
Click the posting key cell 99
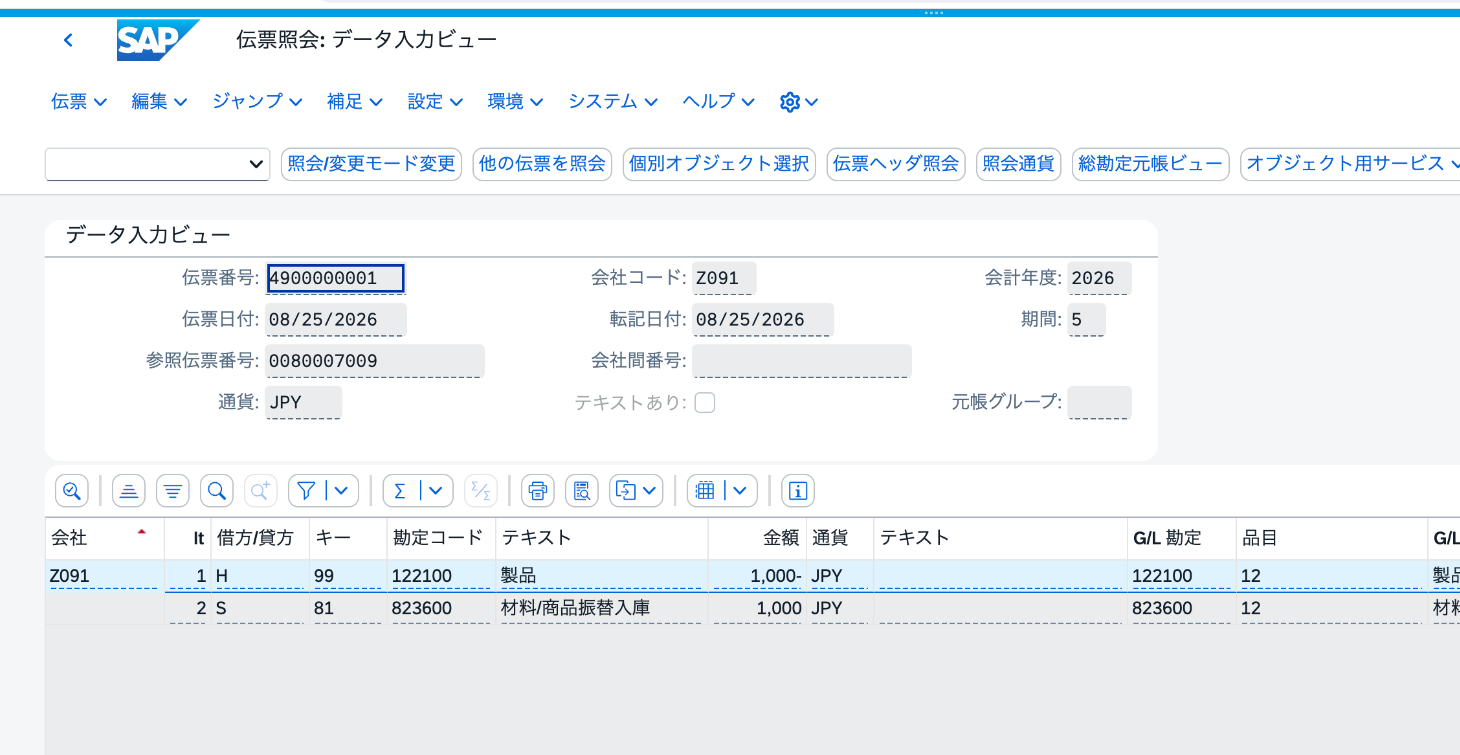point(348,576)
